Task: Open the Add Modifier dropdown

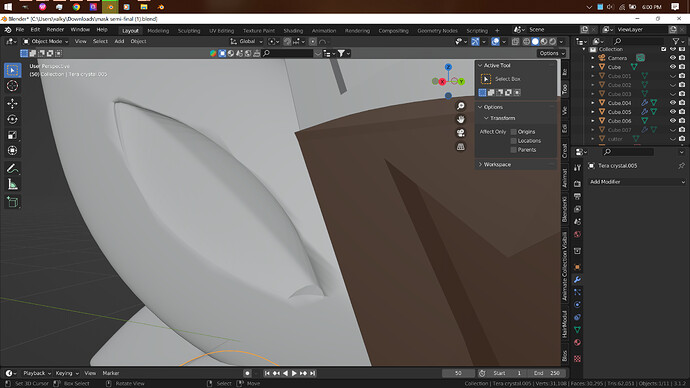Action: (637, 182)
